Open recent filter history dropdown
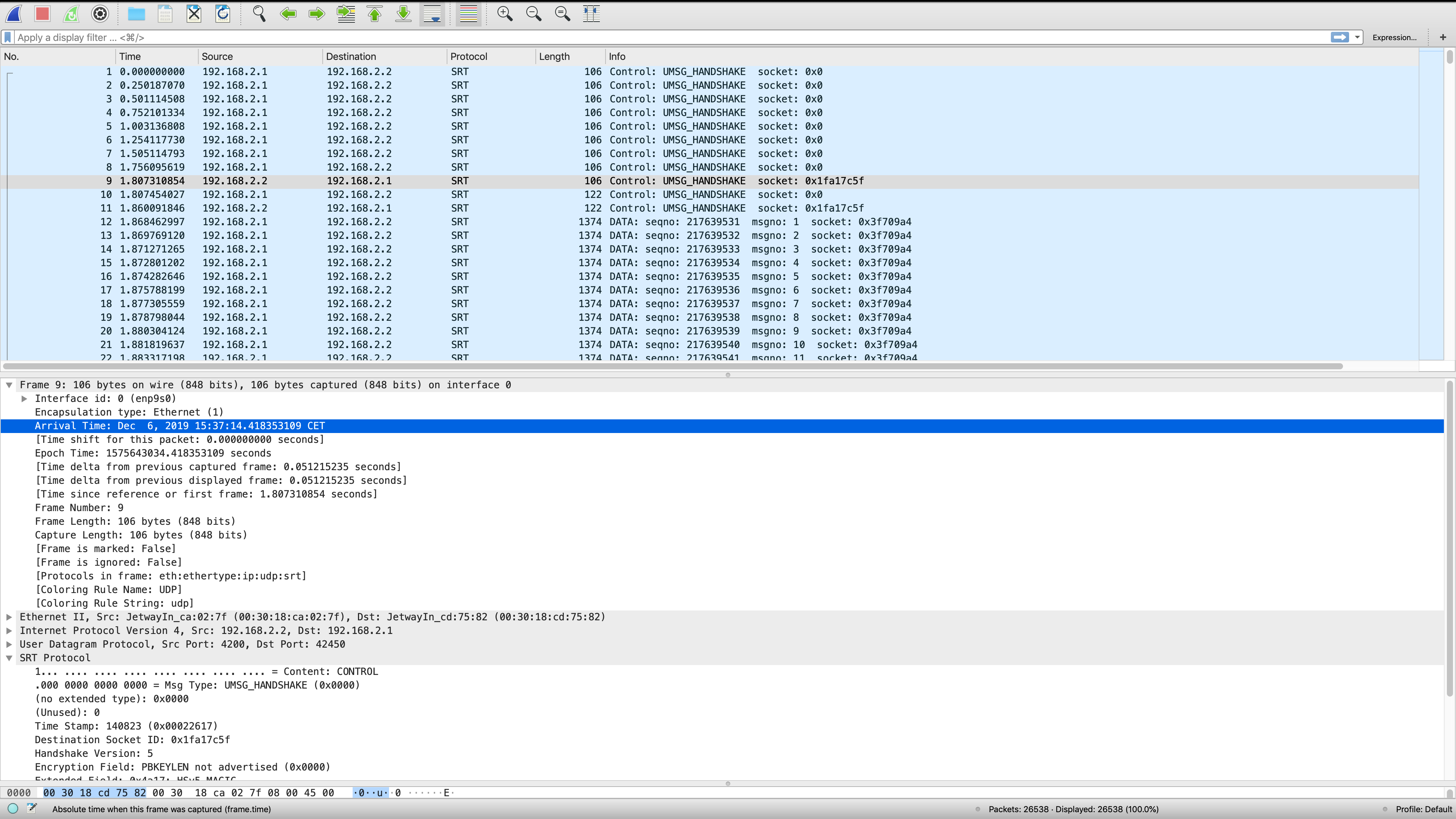The image size is (1456, 819). 1357,37
